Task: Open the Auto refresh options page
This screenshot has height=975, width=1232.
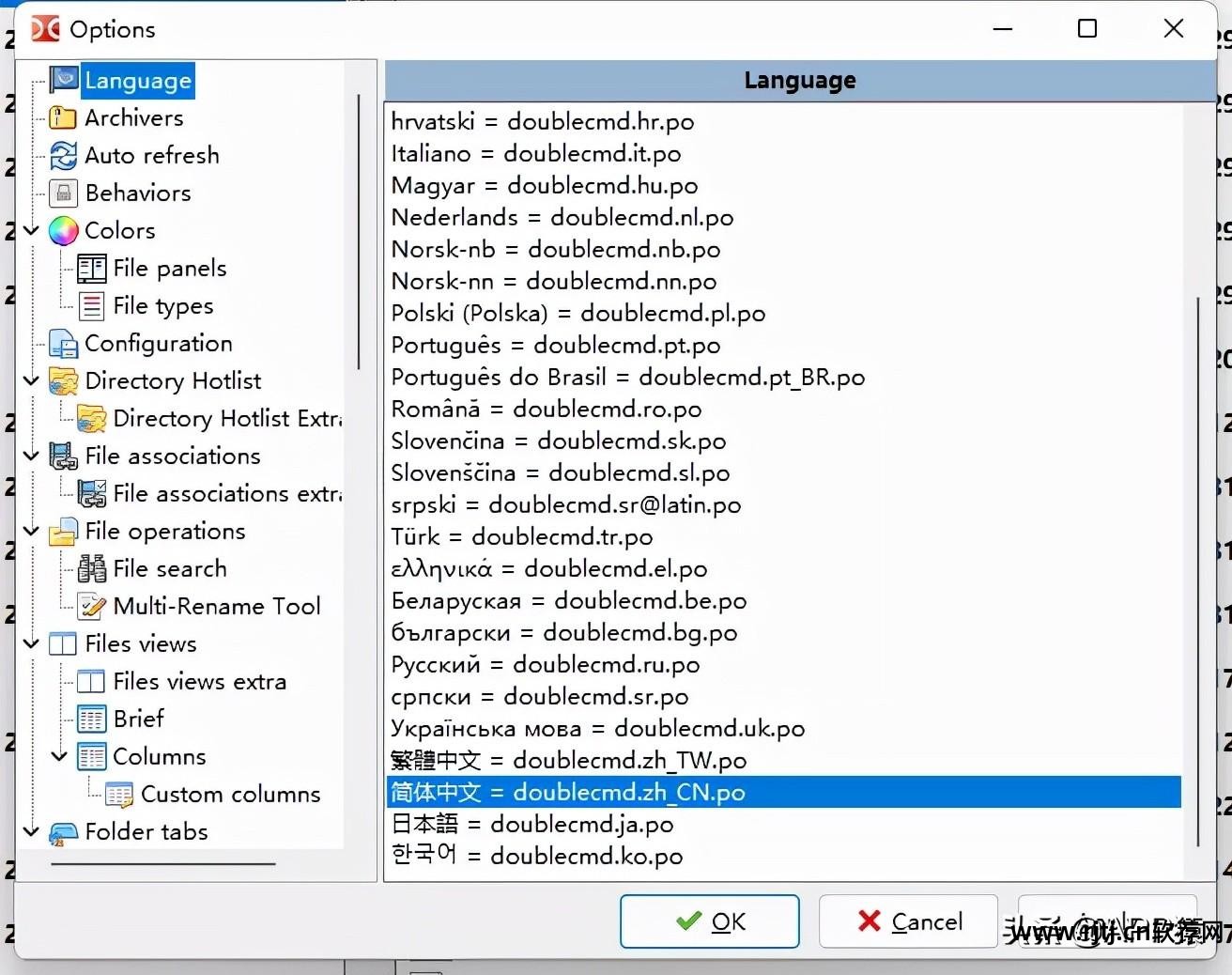Action: pyautogui.click(x=152, y=155)
